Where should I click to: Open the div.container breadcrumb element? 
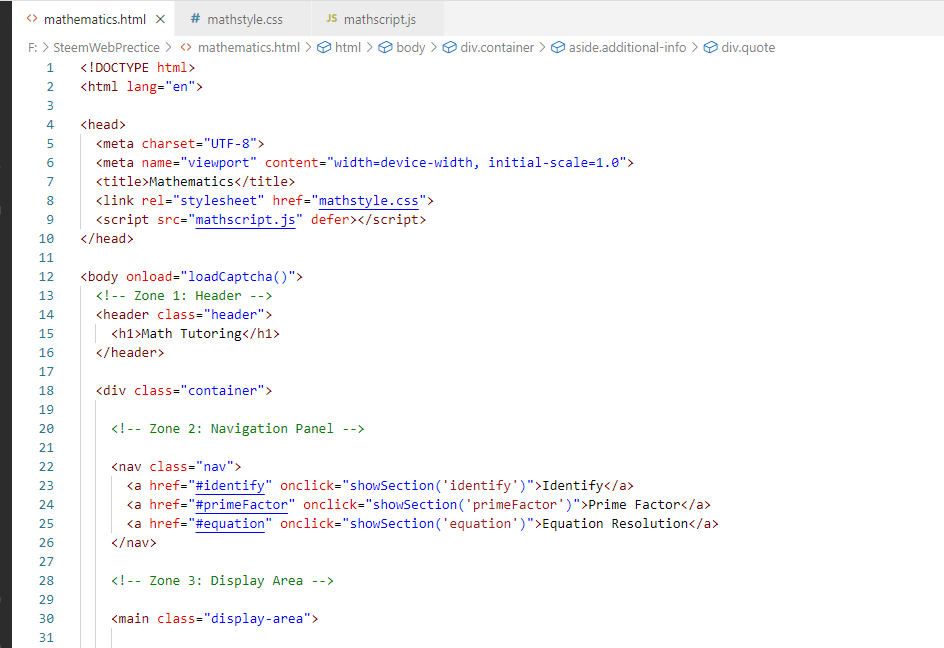497,48
